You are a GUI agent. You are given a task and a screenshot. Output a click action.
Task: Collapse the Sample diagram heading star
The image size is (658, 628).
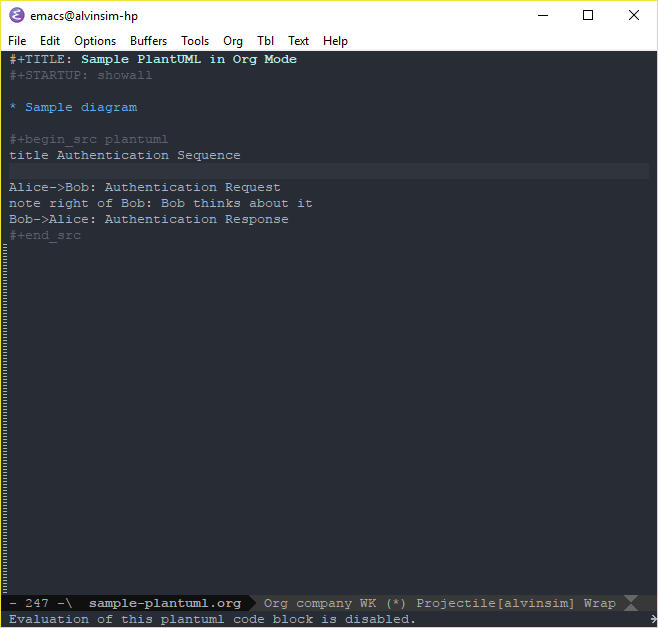[x=13, y=107]
